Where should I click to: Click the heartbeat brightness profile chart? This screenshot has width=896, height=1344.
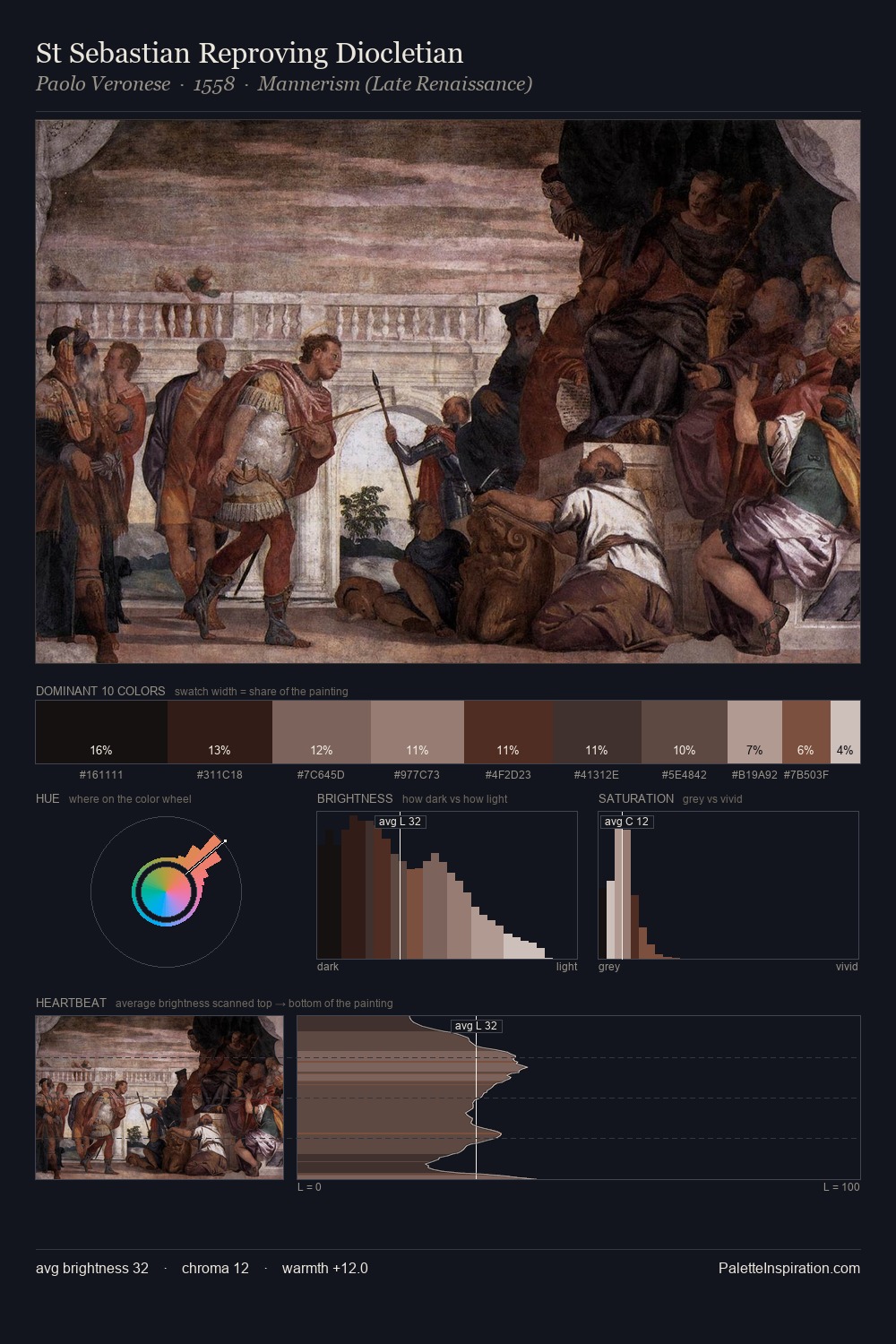579,1098
